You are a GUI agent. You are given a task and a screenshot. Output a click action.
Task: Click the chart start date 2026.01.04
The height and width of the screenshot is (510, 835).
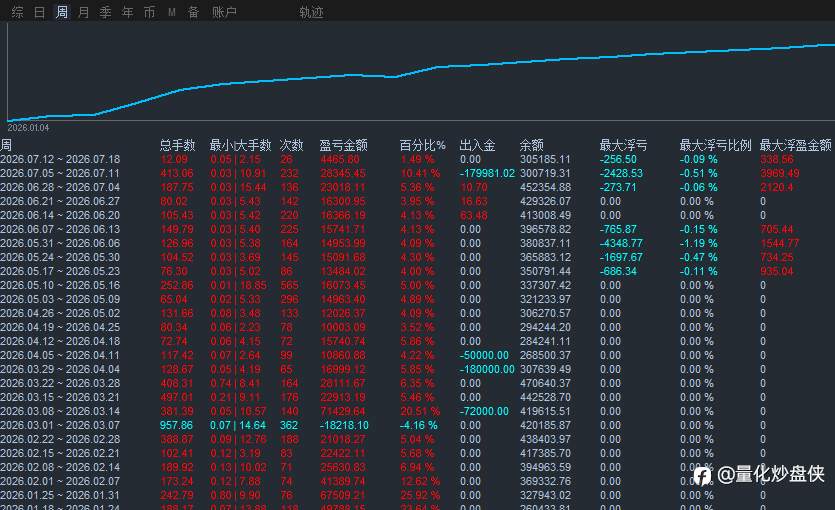tap(28, 128)
